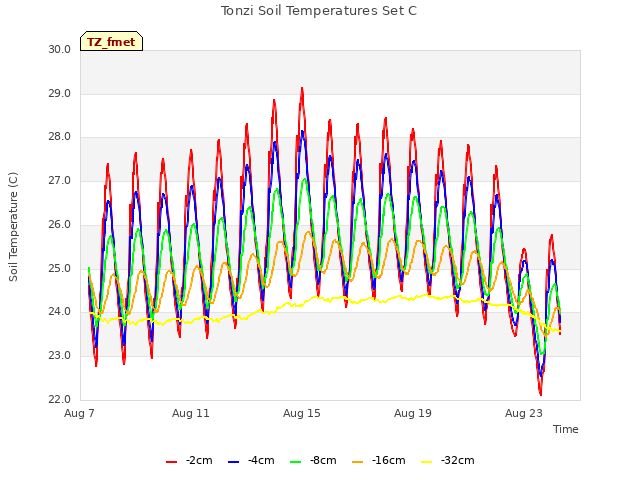This screenshot has height=480, width=640.
Task: Click the 24.0 y-axis tick label
Action: pos(60,312)
